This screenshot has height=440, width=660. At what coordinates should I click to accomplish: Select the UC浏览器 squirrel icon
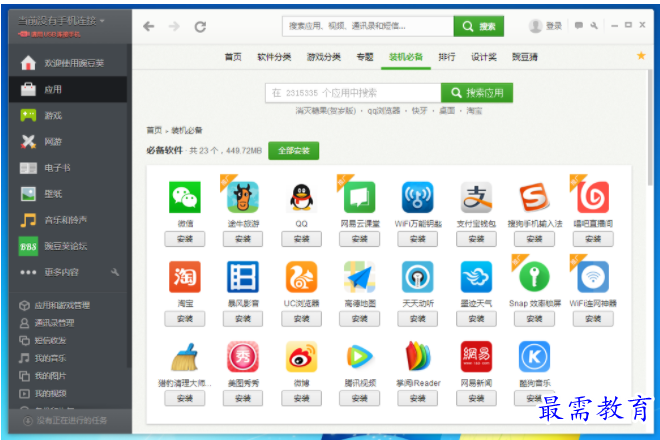click(x=301, y=277)
